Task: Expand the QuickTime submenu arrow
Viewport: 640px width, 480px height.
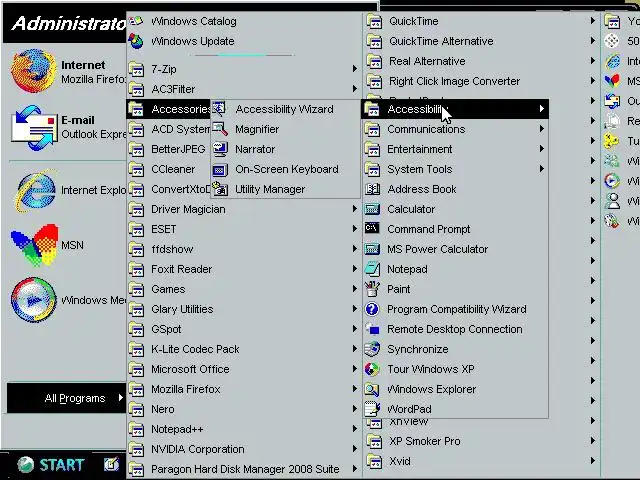Action: point(592,21)
